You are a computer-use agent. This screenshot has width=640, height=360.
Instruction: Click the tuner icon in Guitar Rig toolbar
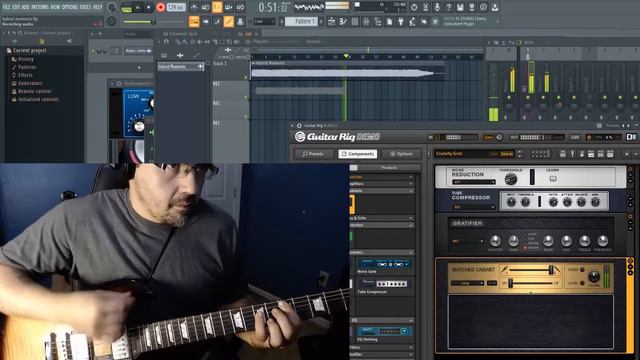click(572, 154)
